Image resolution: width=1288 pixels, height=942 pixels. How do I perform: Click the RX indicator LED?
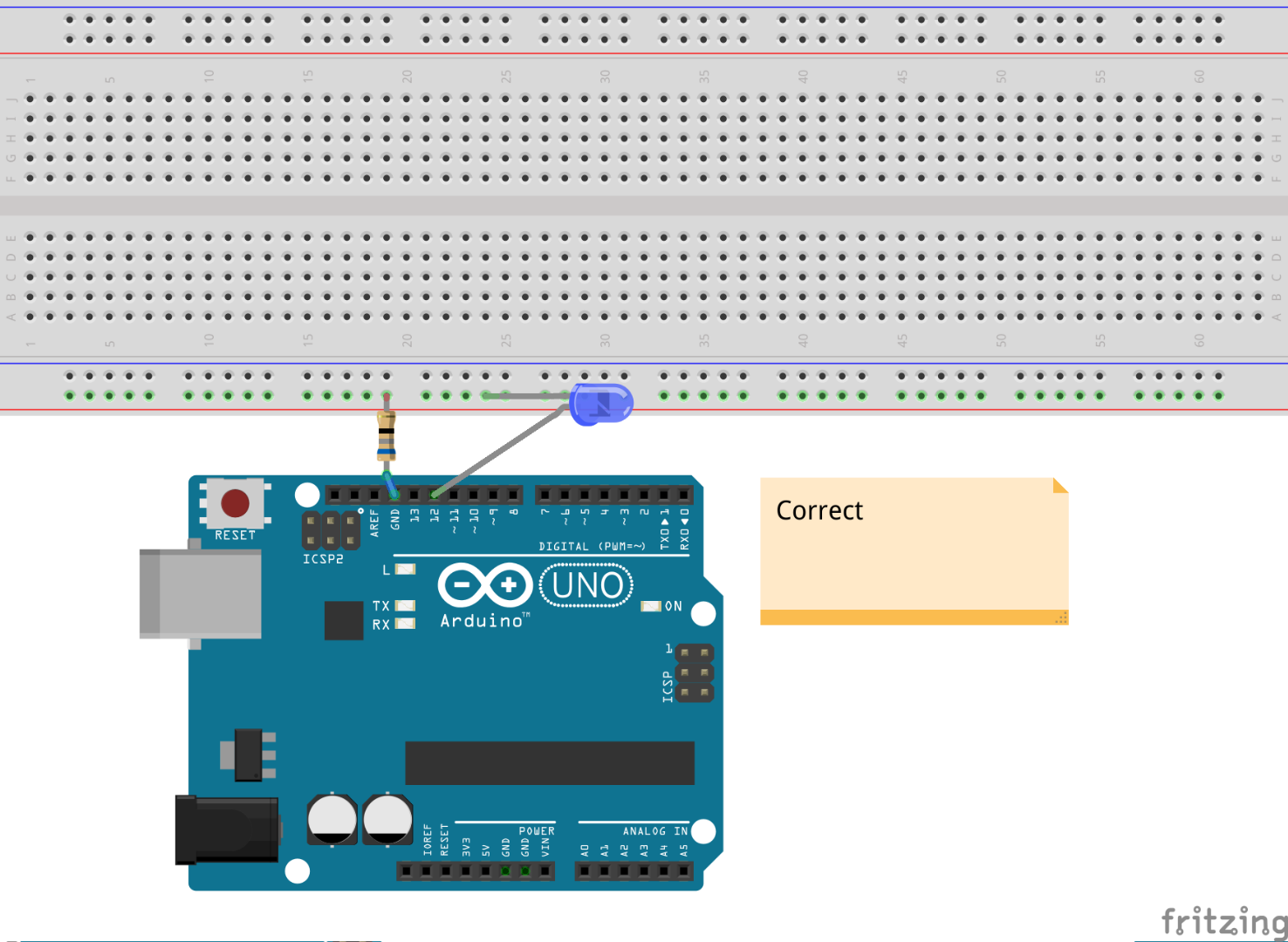404,624
